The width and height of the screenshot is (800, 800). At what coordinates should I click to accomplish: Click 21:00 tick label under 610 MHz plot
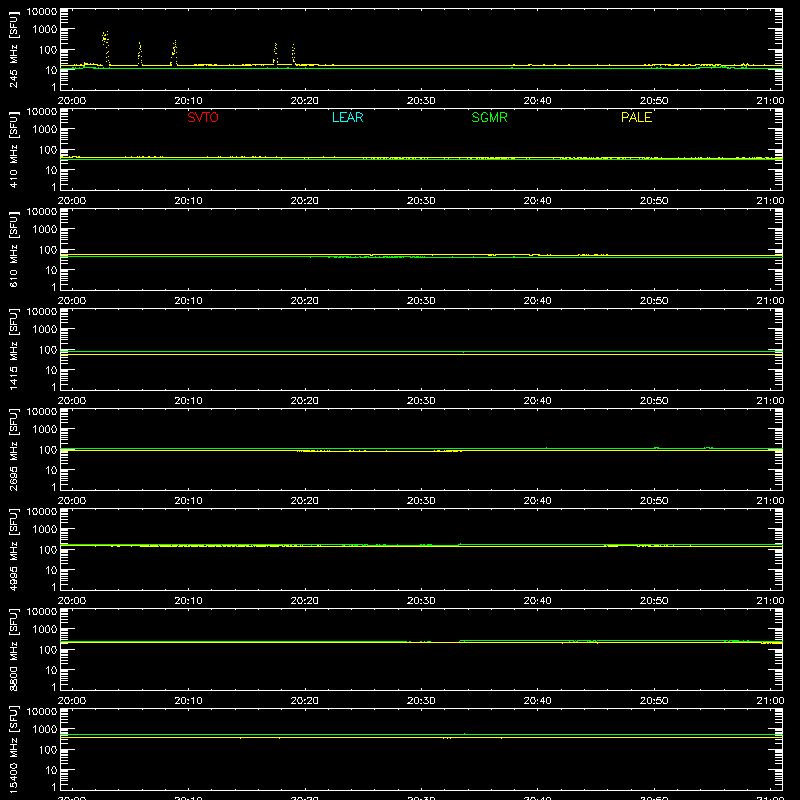770,301
